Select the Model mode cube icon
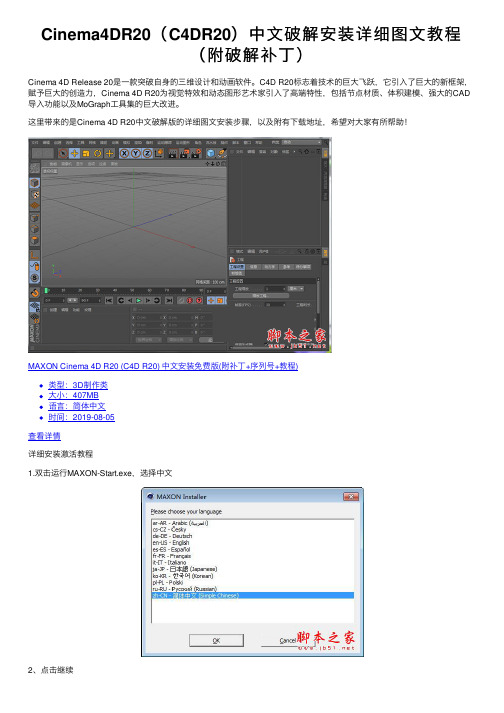The height and width of the screenshot is (713, 504). click(x=35, y=182)
